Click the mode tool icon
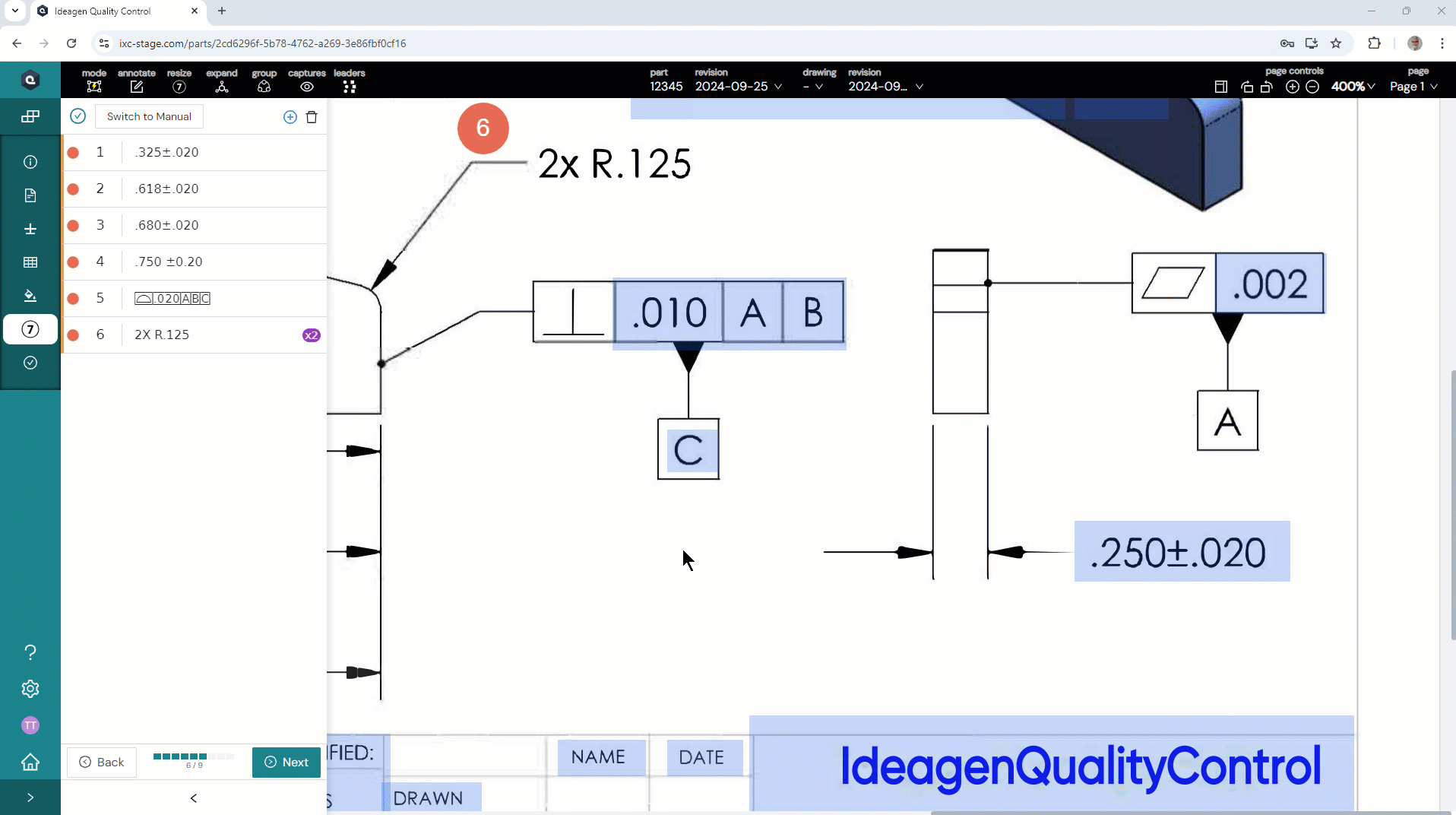Screen dimensions: 1456x815 [x=94, y=87]
